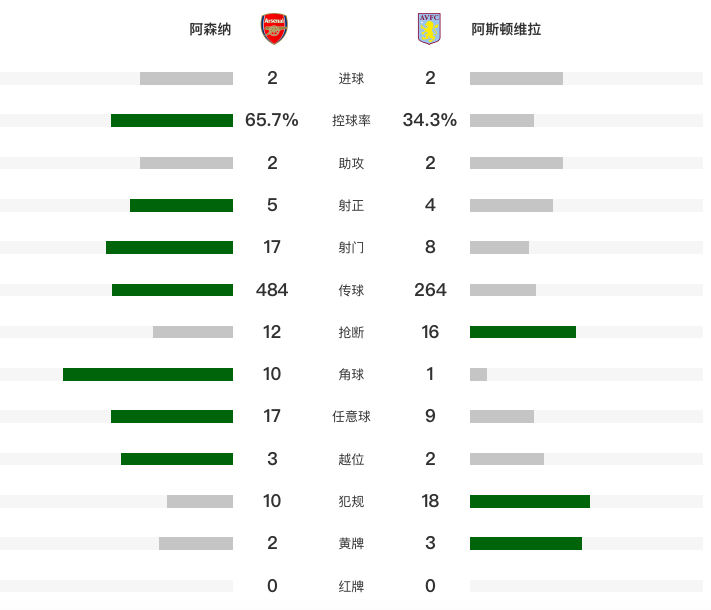Select the 任意球 stat label
Image resolution: width=711 pixels, height=610 pixels.
pyautogui.click(x=351, y=416)
